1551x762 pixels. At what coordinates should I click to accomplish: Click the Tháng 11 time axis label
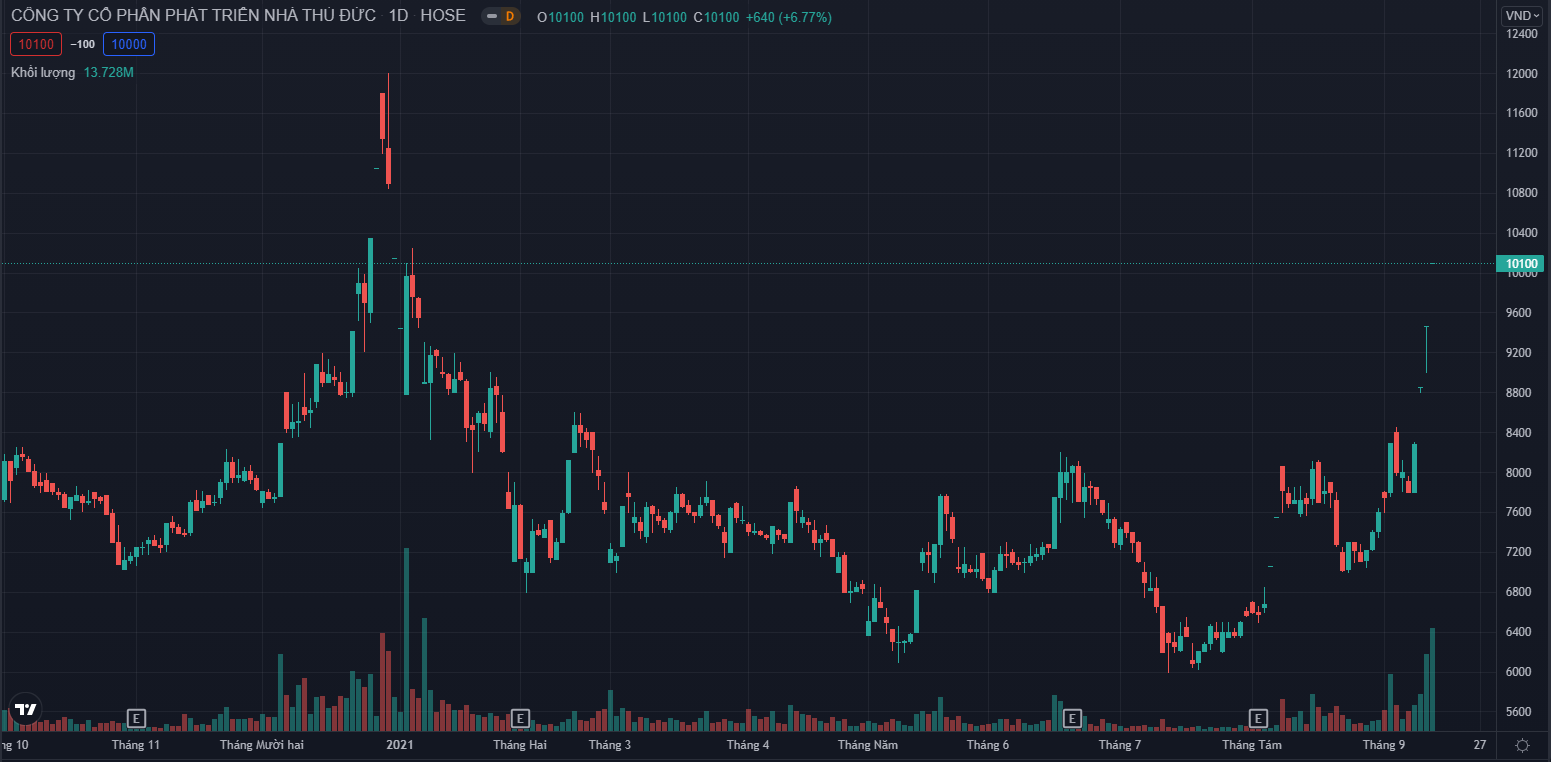[136, 745]
